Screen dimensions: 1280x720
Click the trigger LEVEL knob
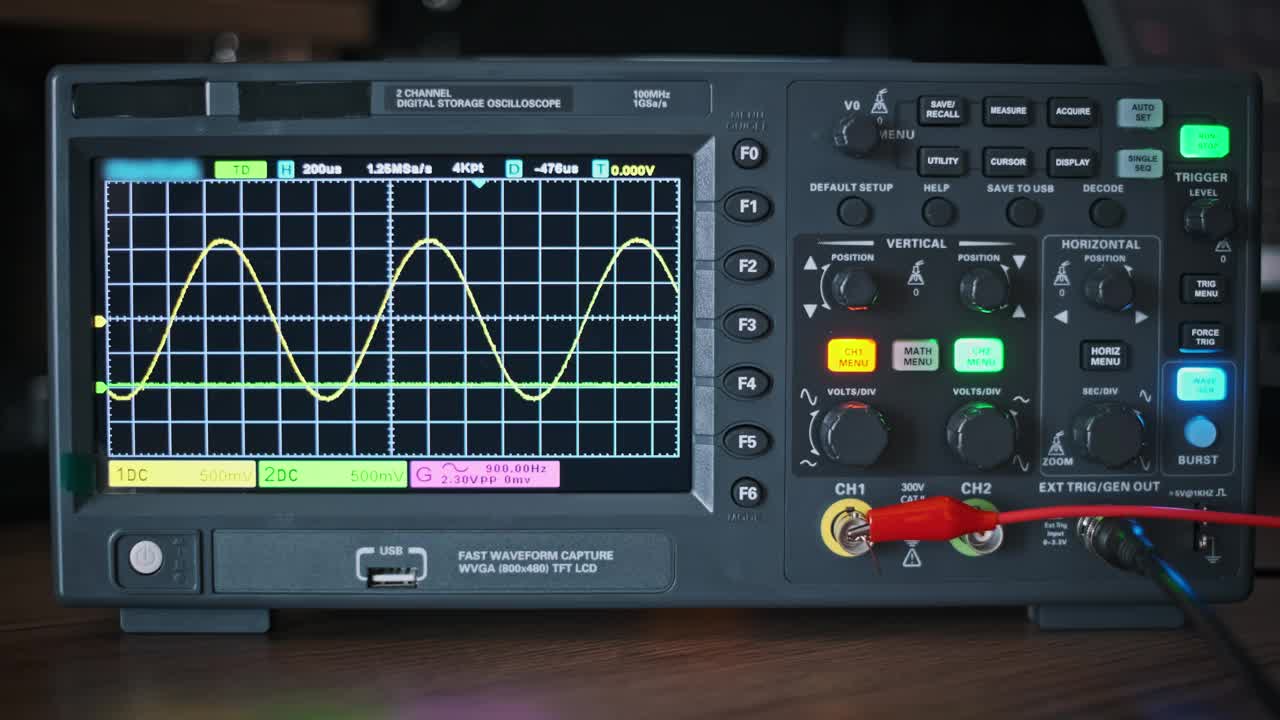click(x=1208, y=217)
